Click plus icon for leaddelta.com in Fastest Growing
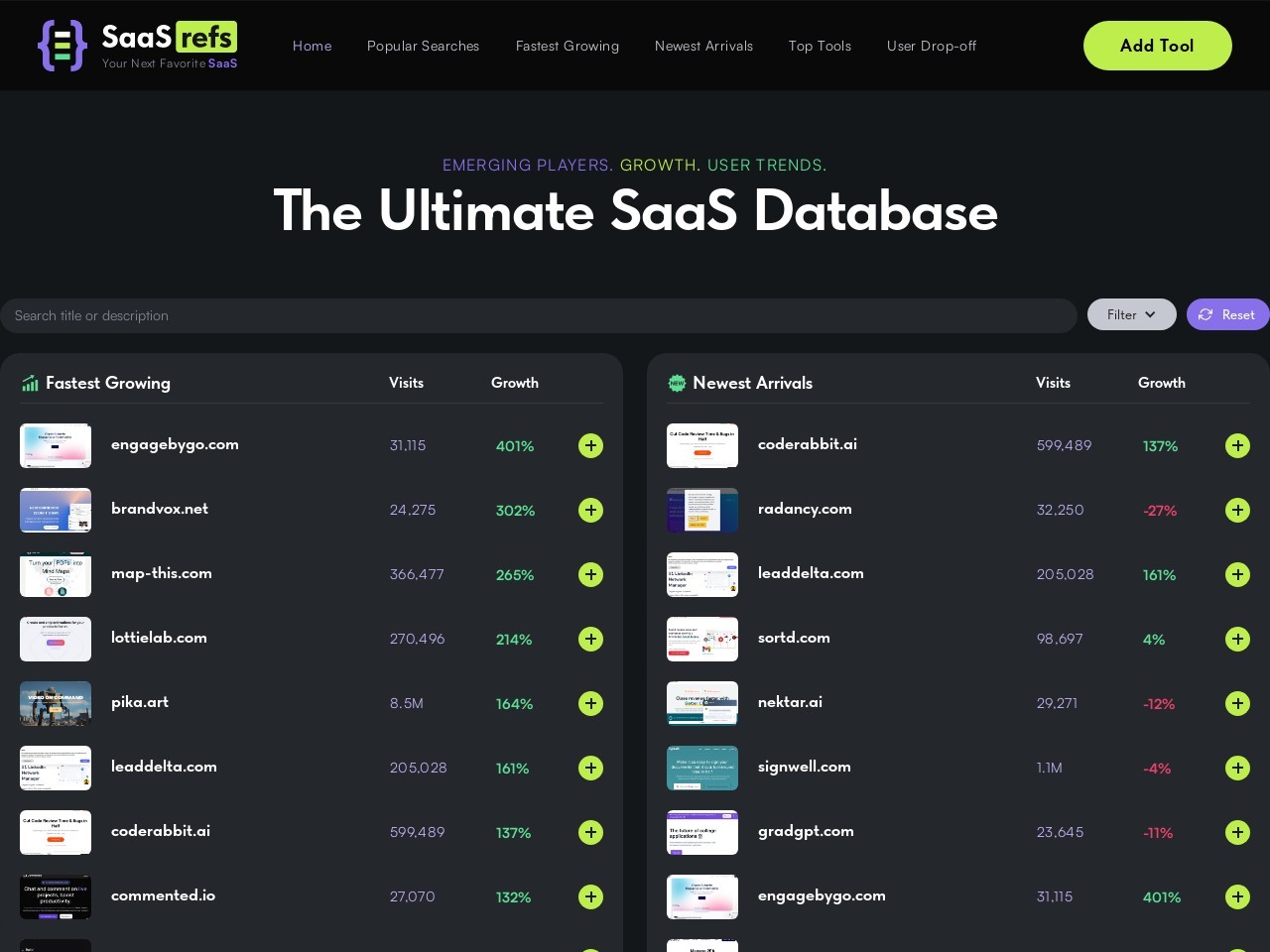 [x=590, y=769]
